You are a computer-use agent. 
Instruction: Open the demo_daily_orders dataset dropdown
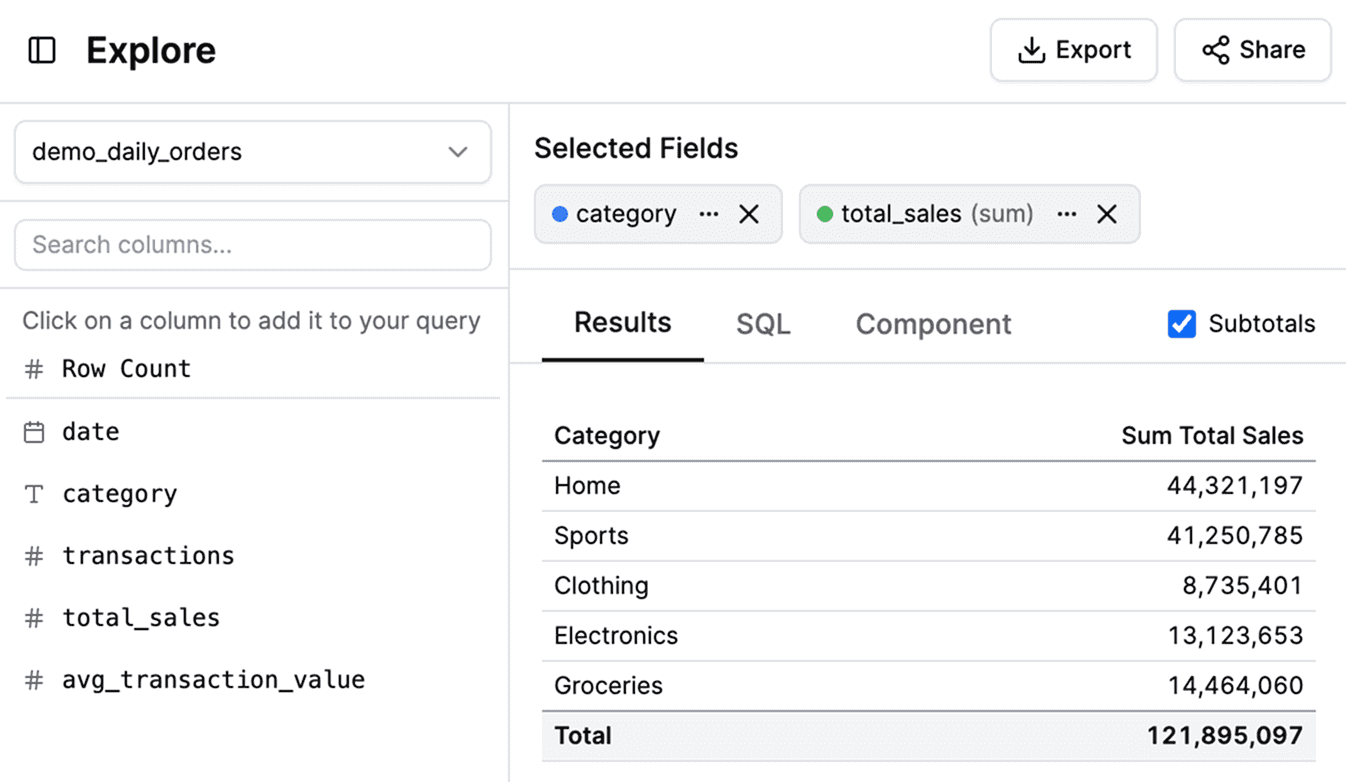252,152
